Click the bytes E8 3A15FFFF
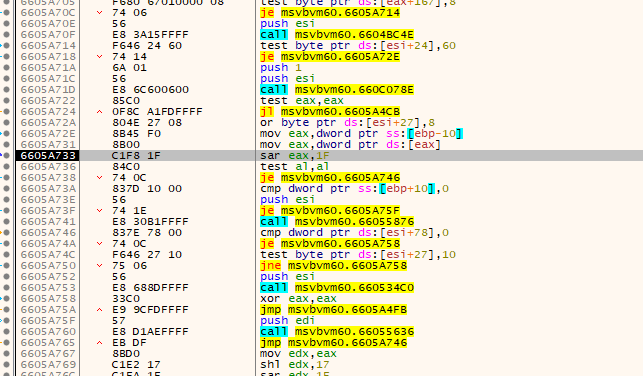Viewport: 643px width, 376px height. click(150, 34)
